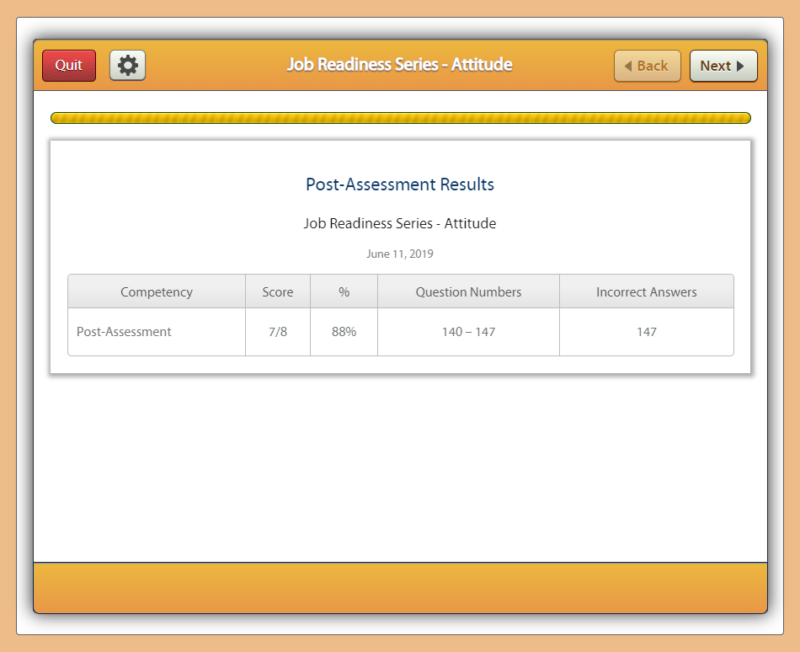Select the Competency column header

pyautogui.click(x=156, y=292)
